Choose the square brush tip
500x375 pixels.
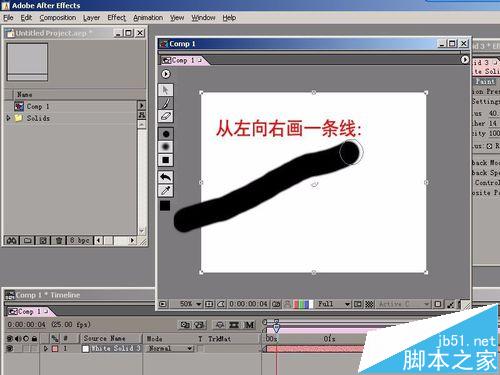[166, 160]
